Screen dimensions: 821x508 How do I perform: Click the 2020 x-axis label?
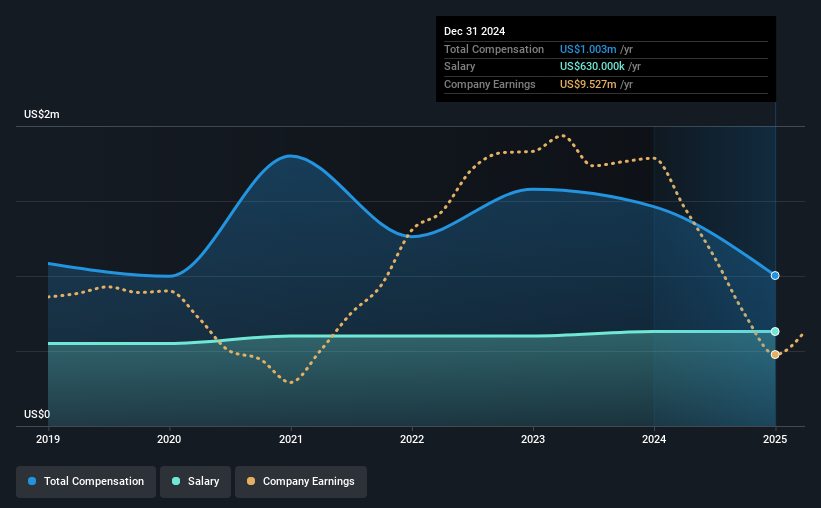[169, 439]
